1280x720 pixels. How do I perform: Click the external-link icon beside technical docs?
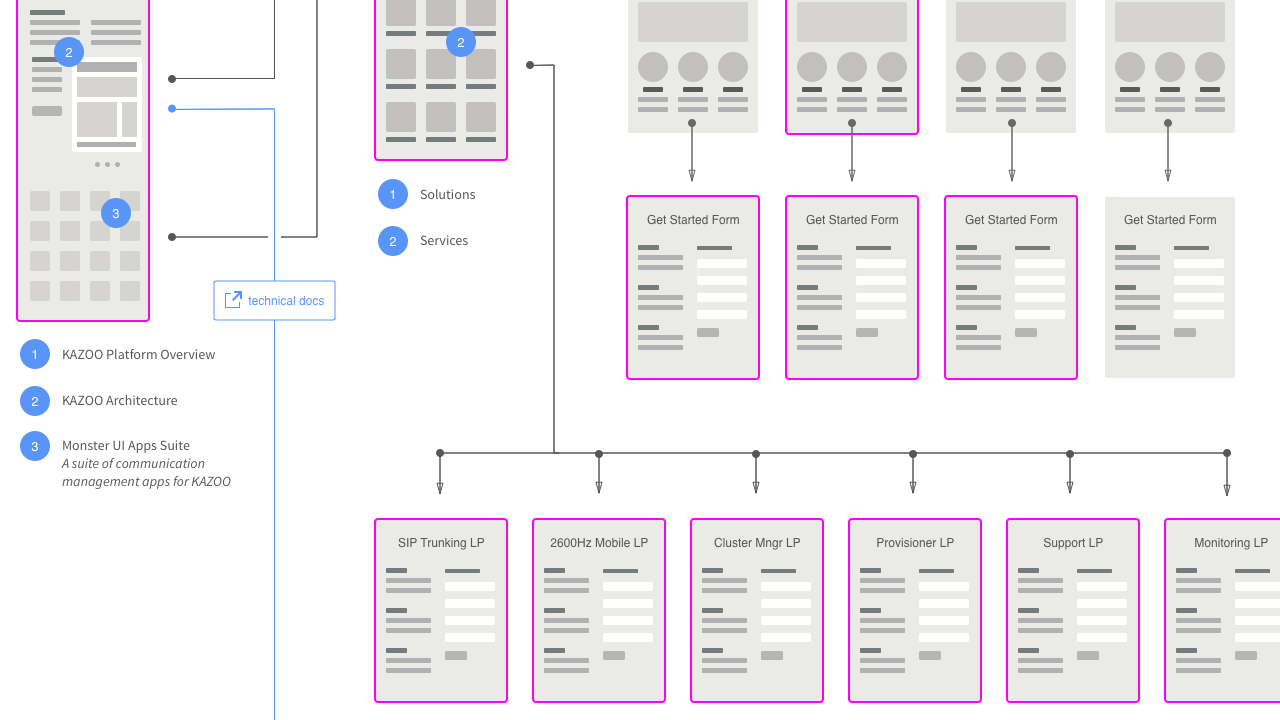[233, 299]
